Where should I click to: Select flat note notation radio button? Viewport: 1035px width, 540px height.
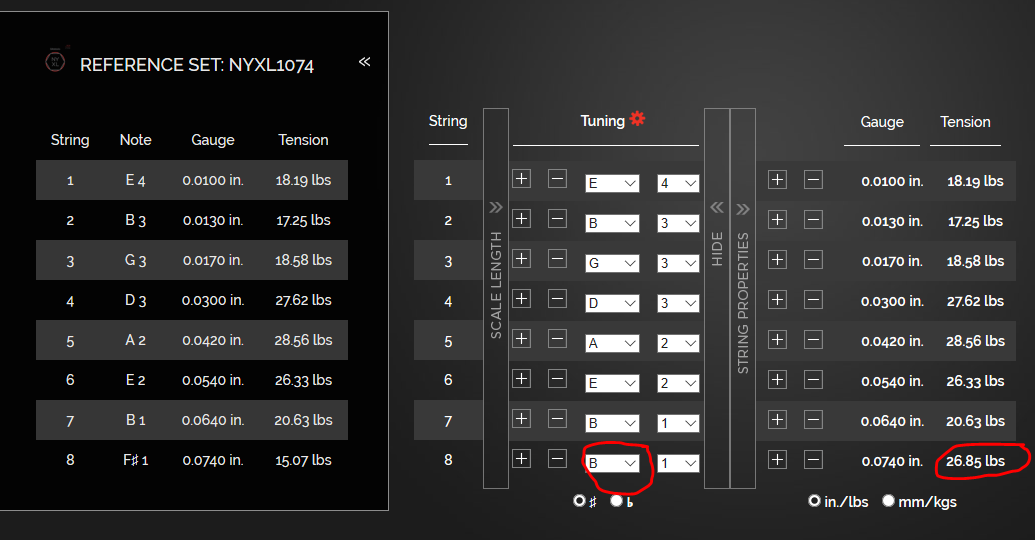pyautogui.click(x=617, y=501)
